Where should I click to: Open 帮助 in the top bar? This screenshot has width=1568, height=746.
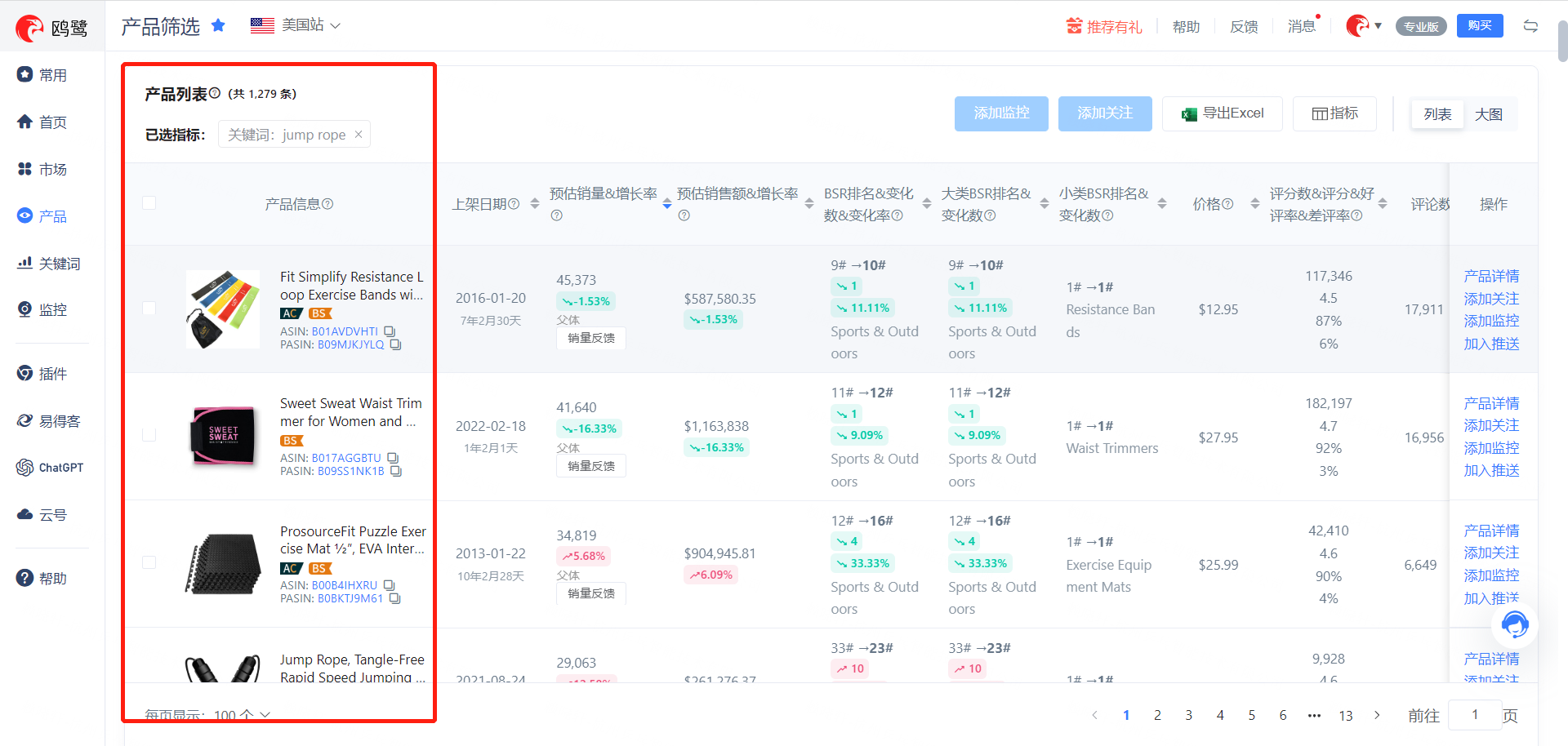point(1186,27)
